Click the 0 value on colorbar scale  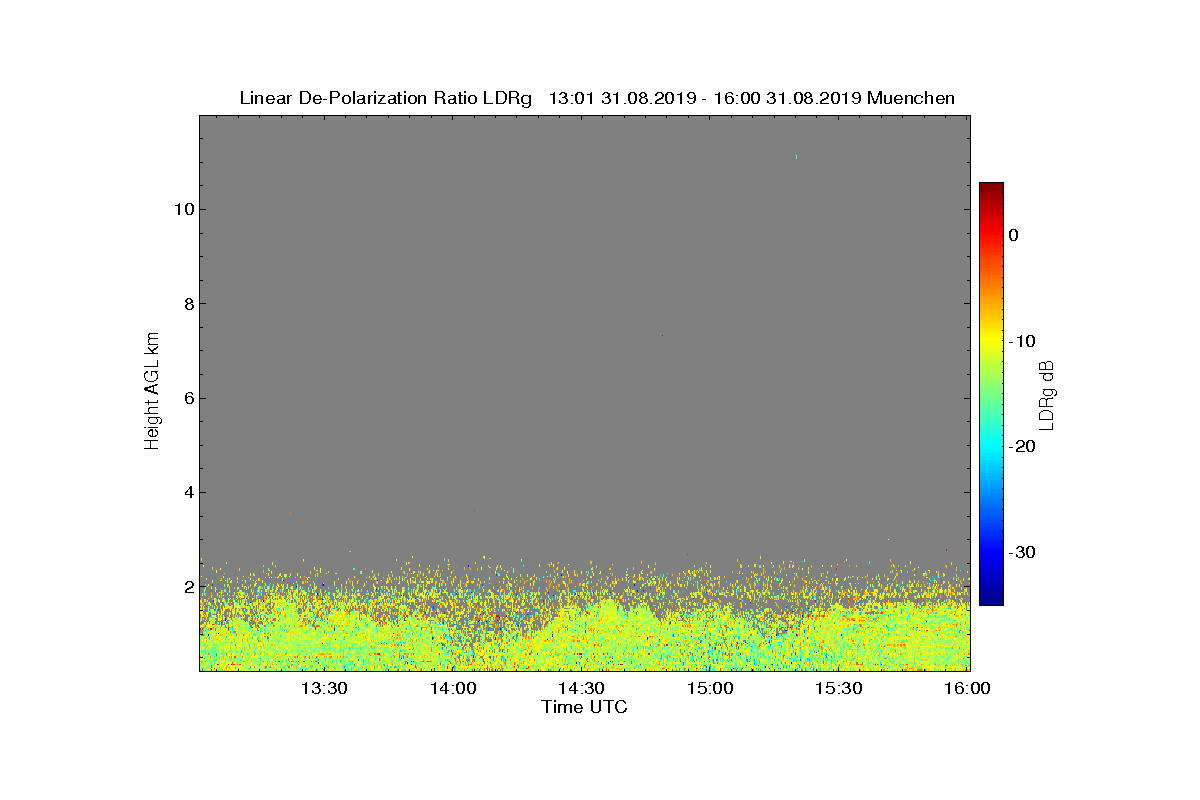1014,235
